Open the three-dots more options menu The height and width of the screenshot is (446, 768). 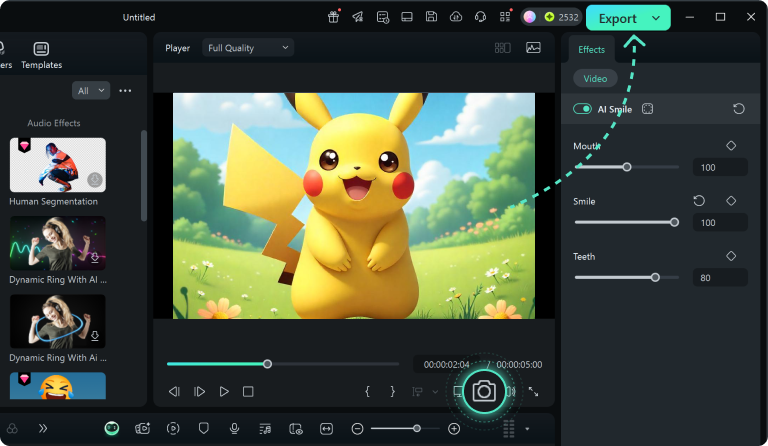pos(125,91)
